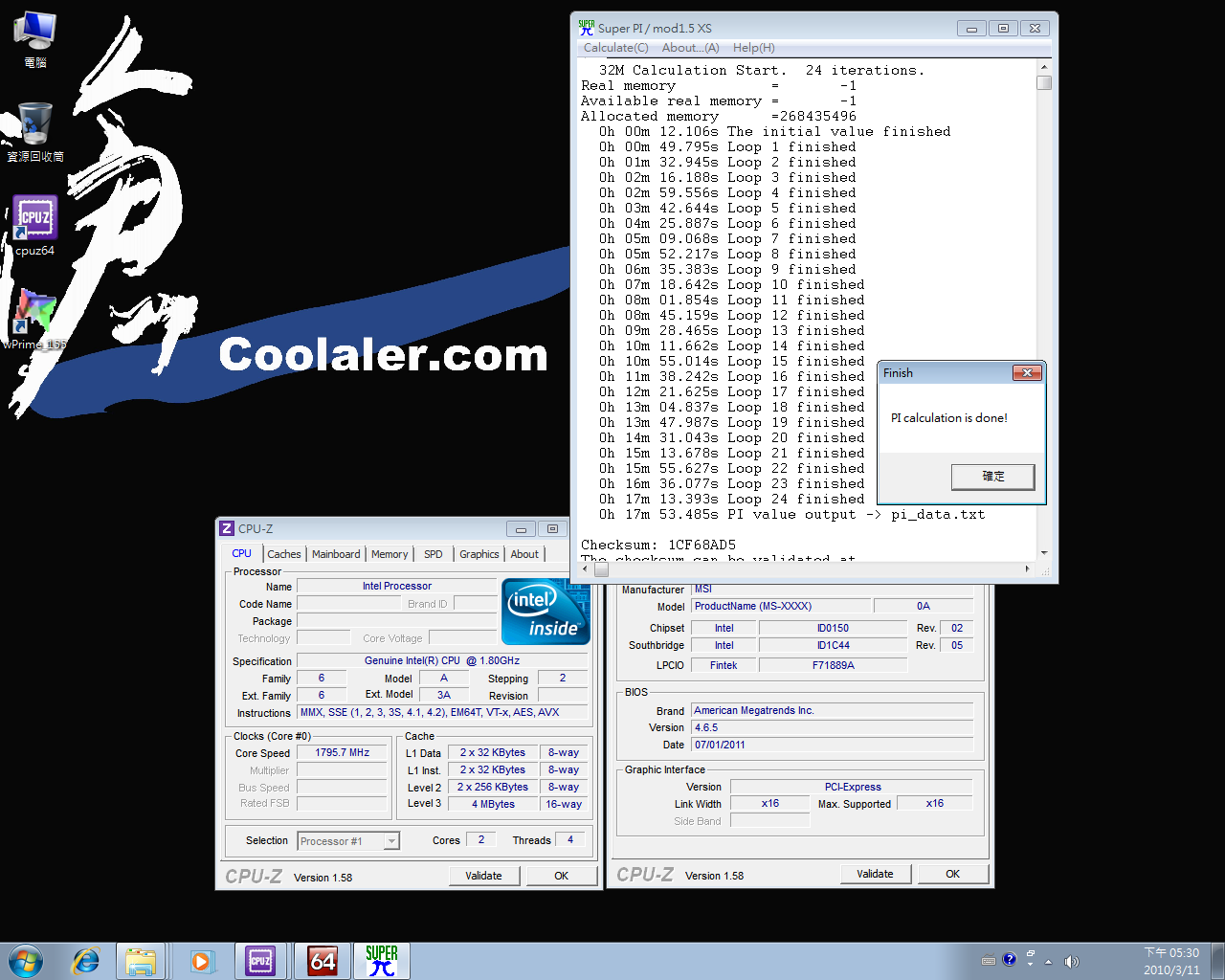Open Windows Media Player from the taskbar
The height and width of the screenshot is (980, 1225).
tap(201, 961)
